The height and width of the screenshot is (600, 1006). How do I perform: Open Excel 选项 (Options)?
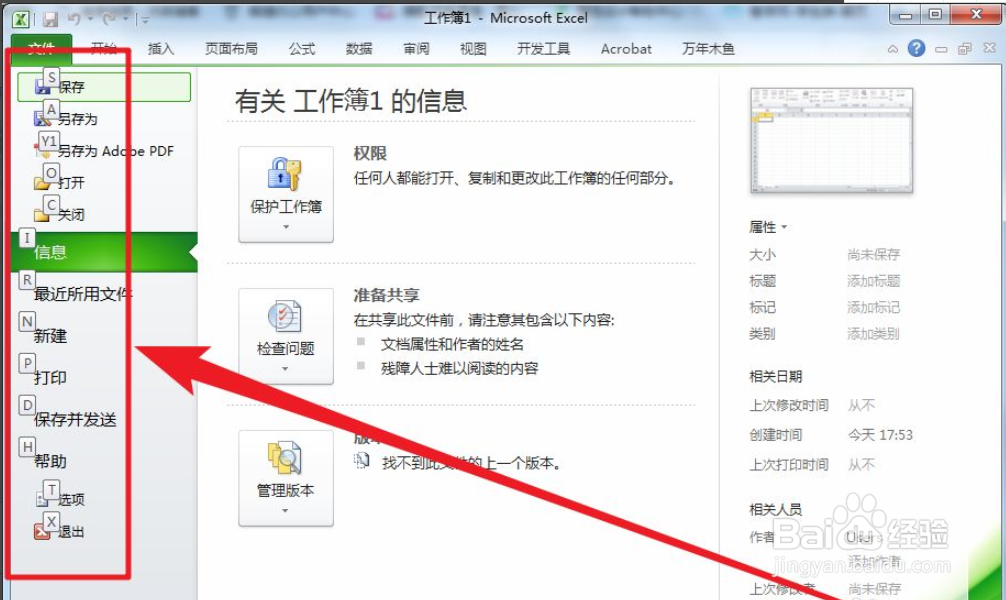click(x=60, y=499)
